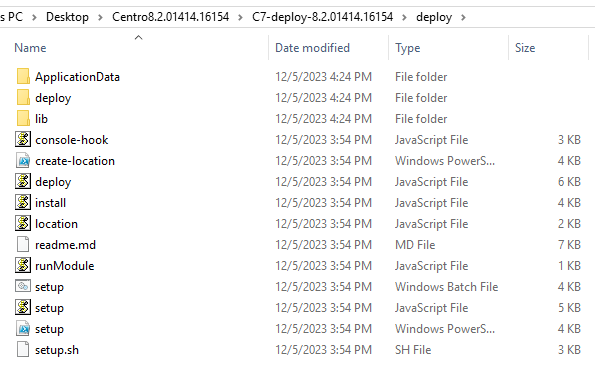Go to Desktop in the address bar
The height and width of the screenshot is (373, 595).
pos(67,17)
